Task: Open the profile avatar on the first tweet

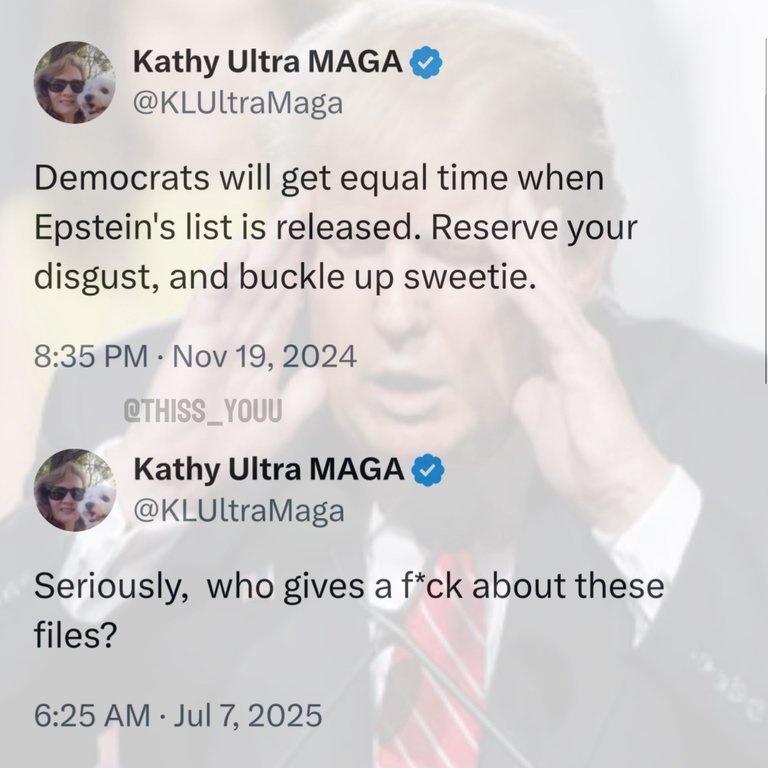Action: coord(74,82)
